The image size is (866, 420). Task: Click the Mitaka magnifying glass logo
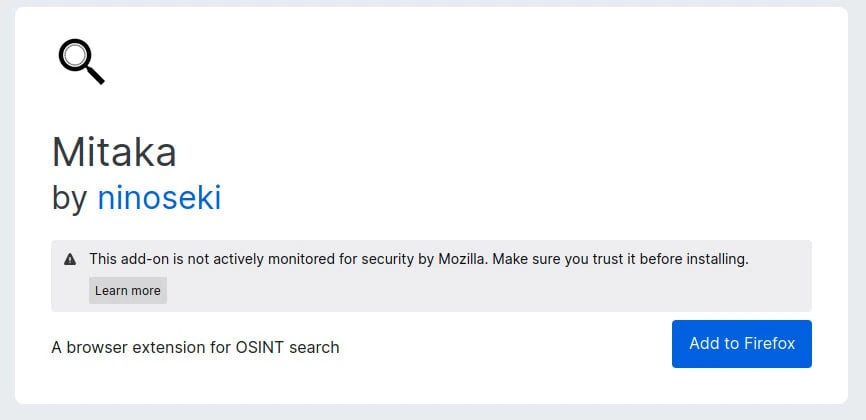(x=81, y=62)
